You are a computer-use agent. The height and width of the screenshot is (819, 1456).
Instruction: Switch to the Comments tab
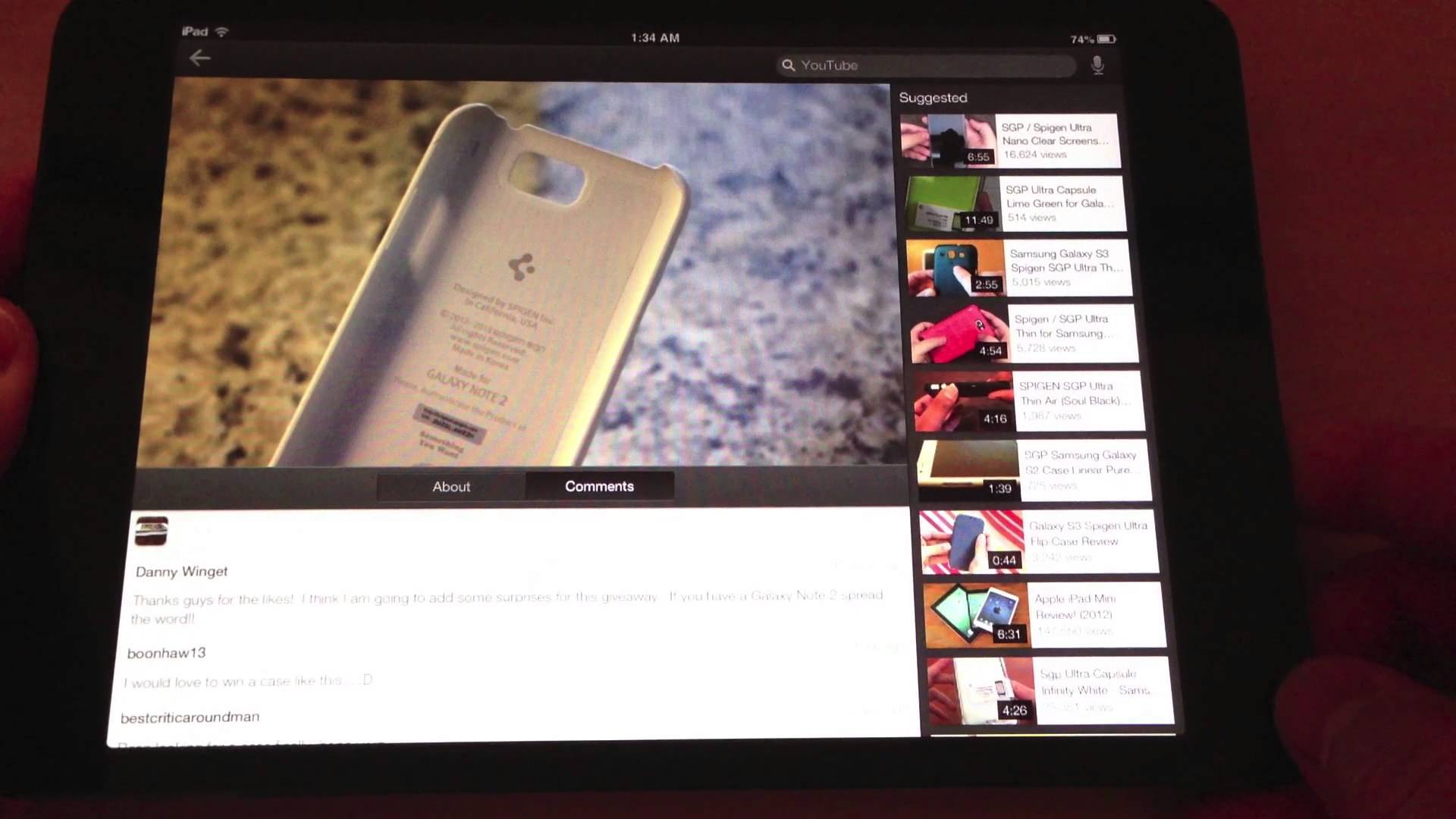tap(599, 486)
